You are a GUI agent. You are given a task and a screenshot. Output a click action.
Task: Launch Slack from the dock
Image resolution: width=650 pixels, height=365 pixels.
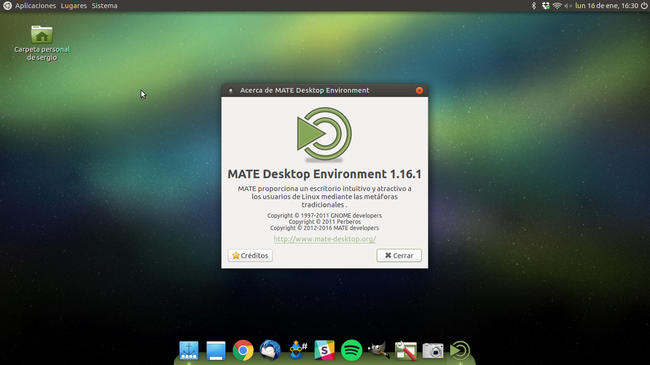(324, 350)
